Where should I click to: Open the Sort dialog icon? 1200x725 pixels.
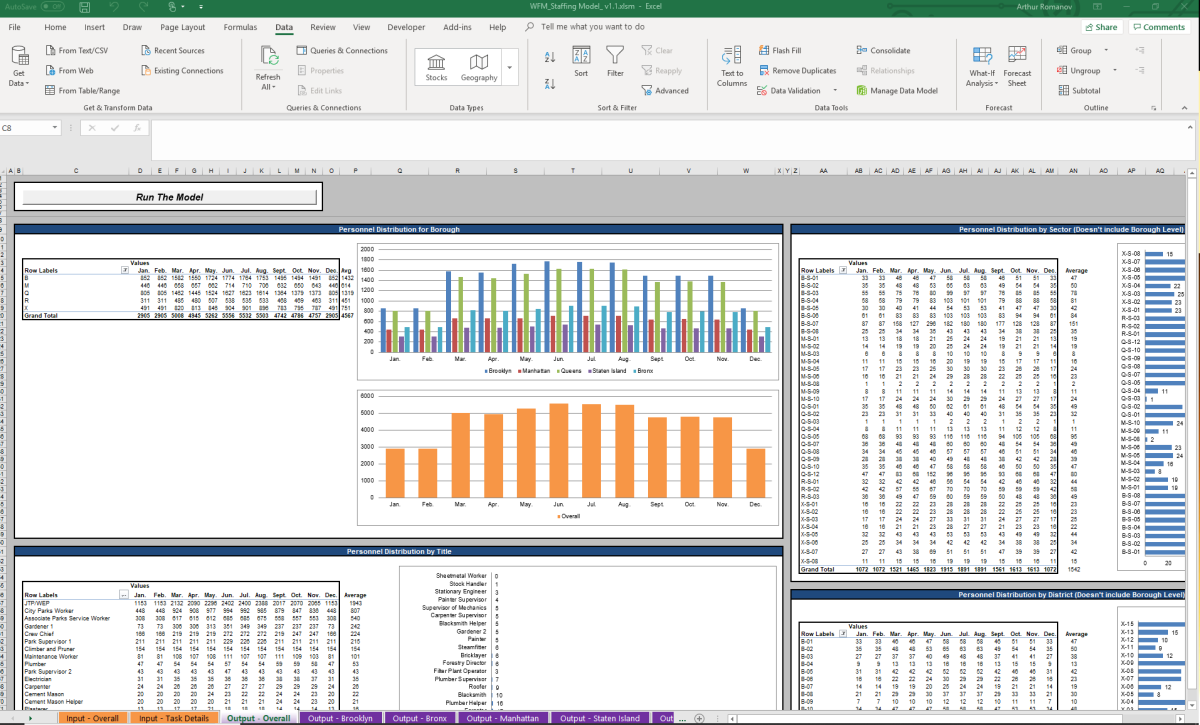[x=581, y=58]
